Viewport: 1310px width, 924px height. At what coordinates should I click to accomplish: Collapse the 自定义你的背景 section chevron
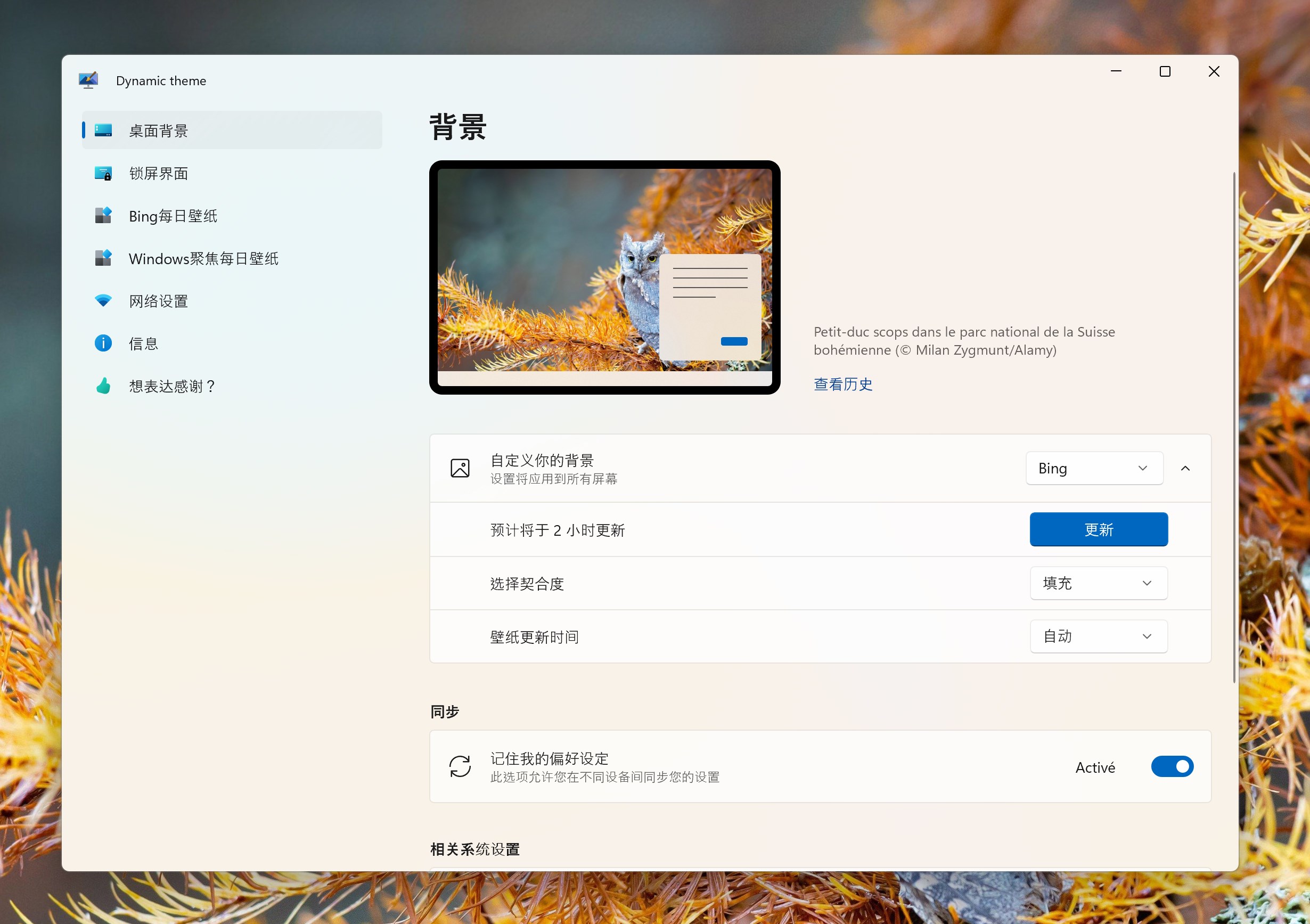(1185, 468)
